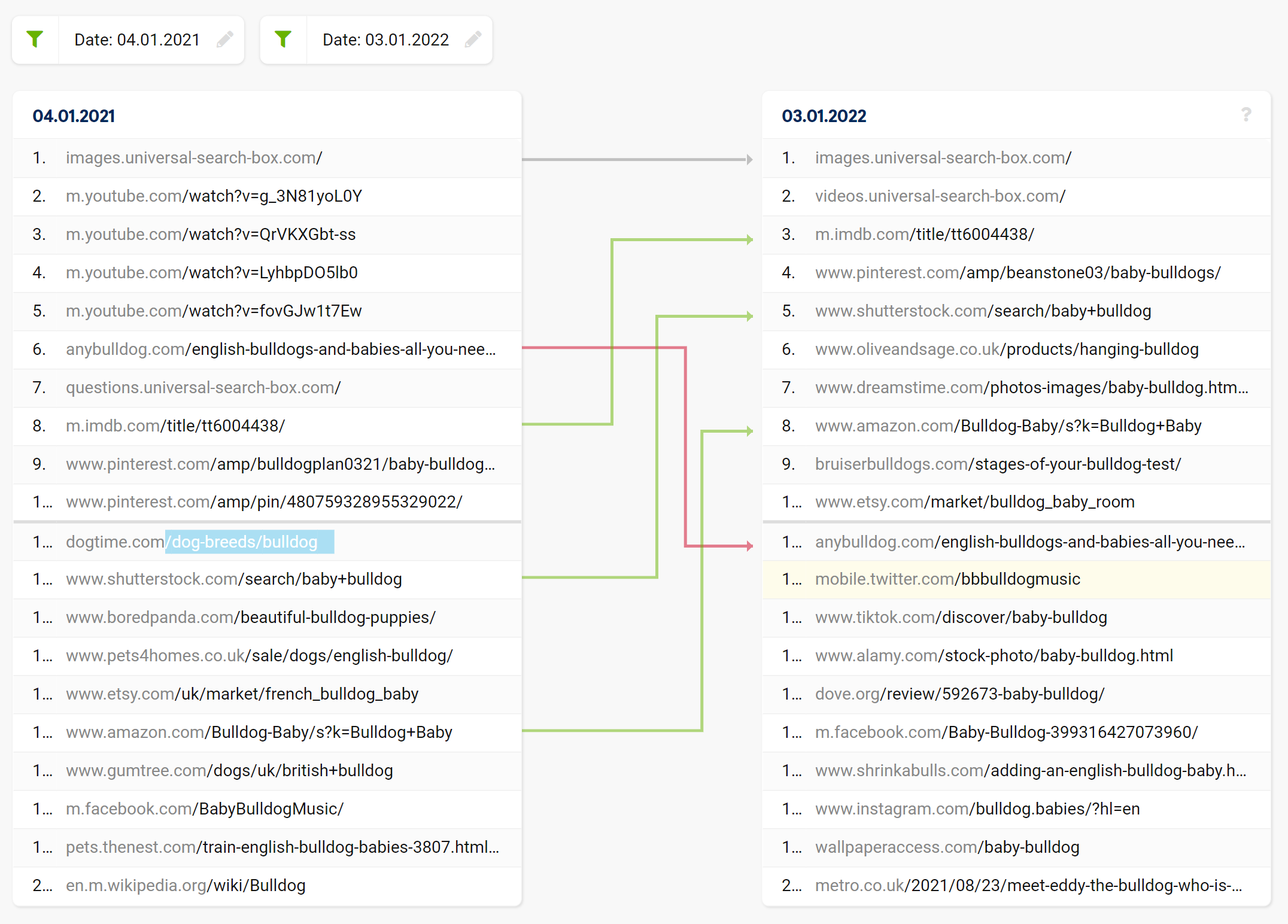Open m.facebook.com/BabyBulldogMusic/ link

pos(205,809)
